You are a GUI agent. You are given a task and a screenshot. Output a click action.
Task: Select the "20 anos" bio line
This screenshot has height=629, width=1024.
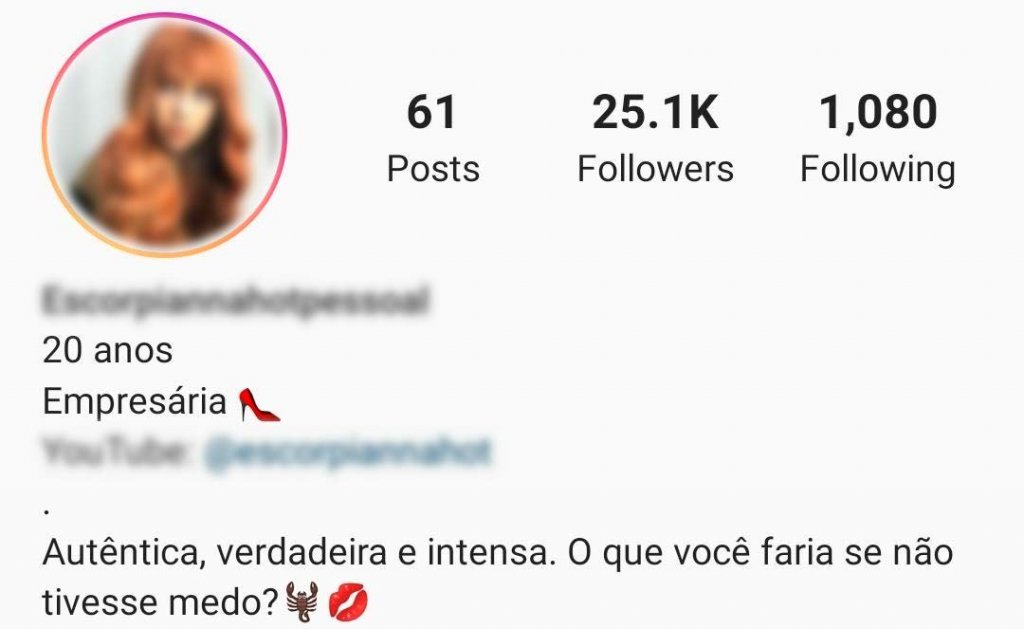108,350
